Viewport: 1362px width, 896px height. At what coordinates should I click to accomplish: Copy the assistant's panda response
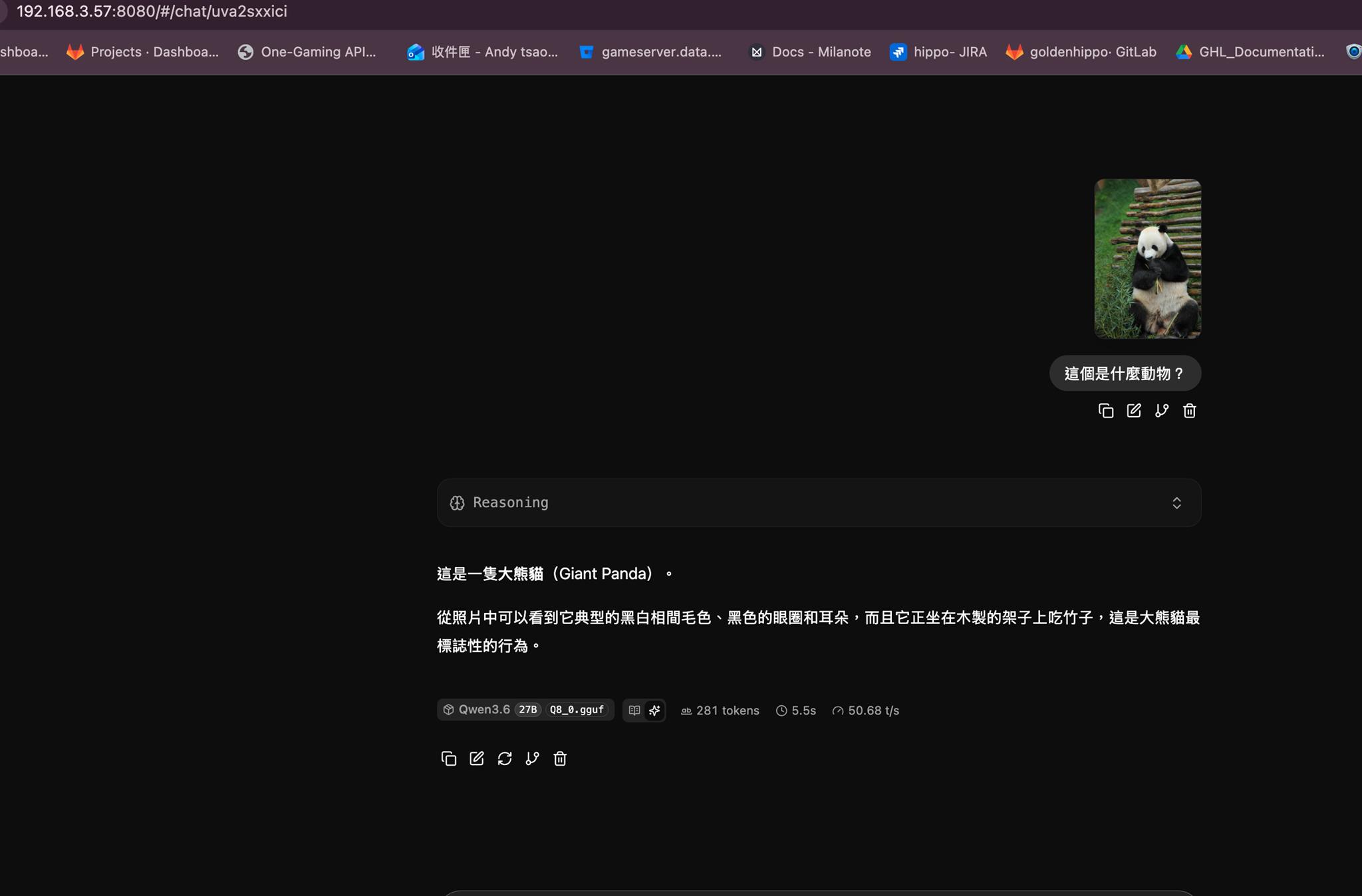(x=449, y=758)
